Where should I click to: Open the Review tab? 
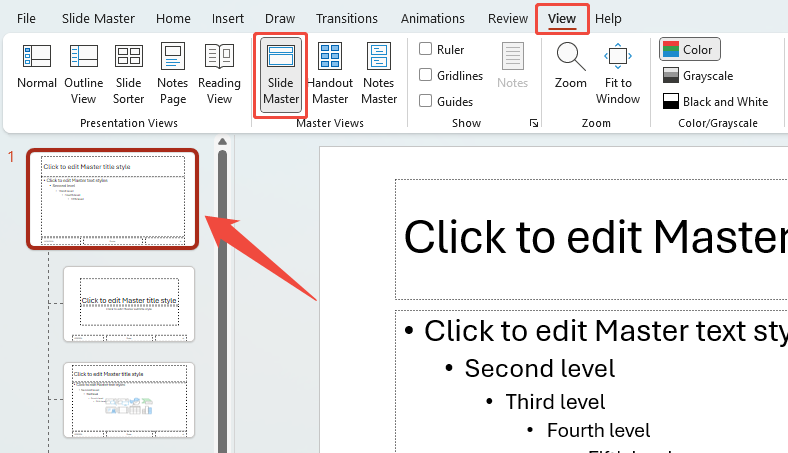pos(508,19)
